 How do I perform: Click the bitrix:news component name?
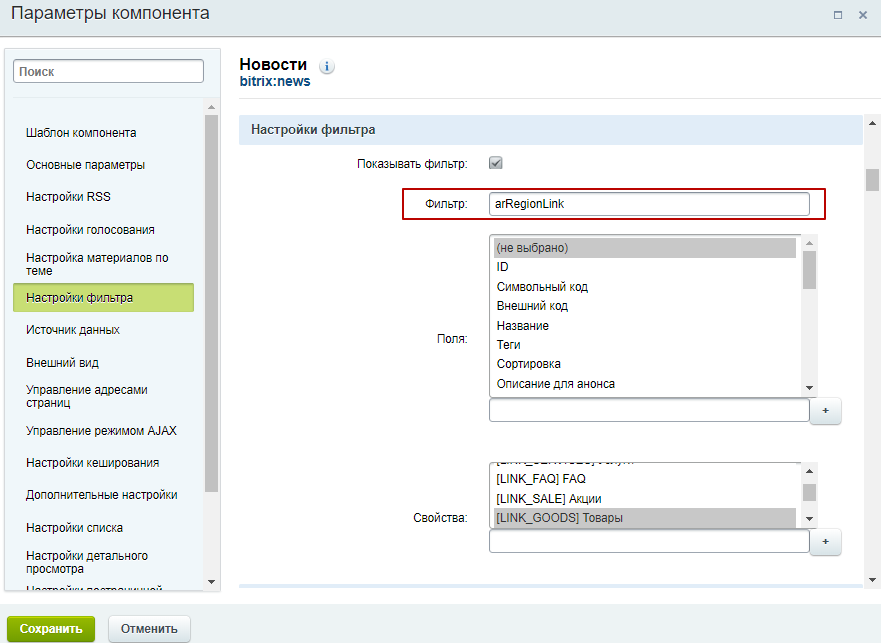[275, 81]
